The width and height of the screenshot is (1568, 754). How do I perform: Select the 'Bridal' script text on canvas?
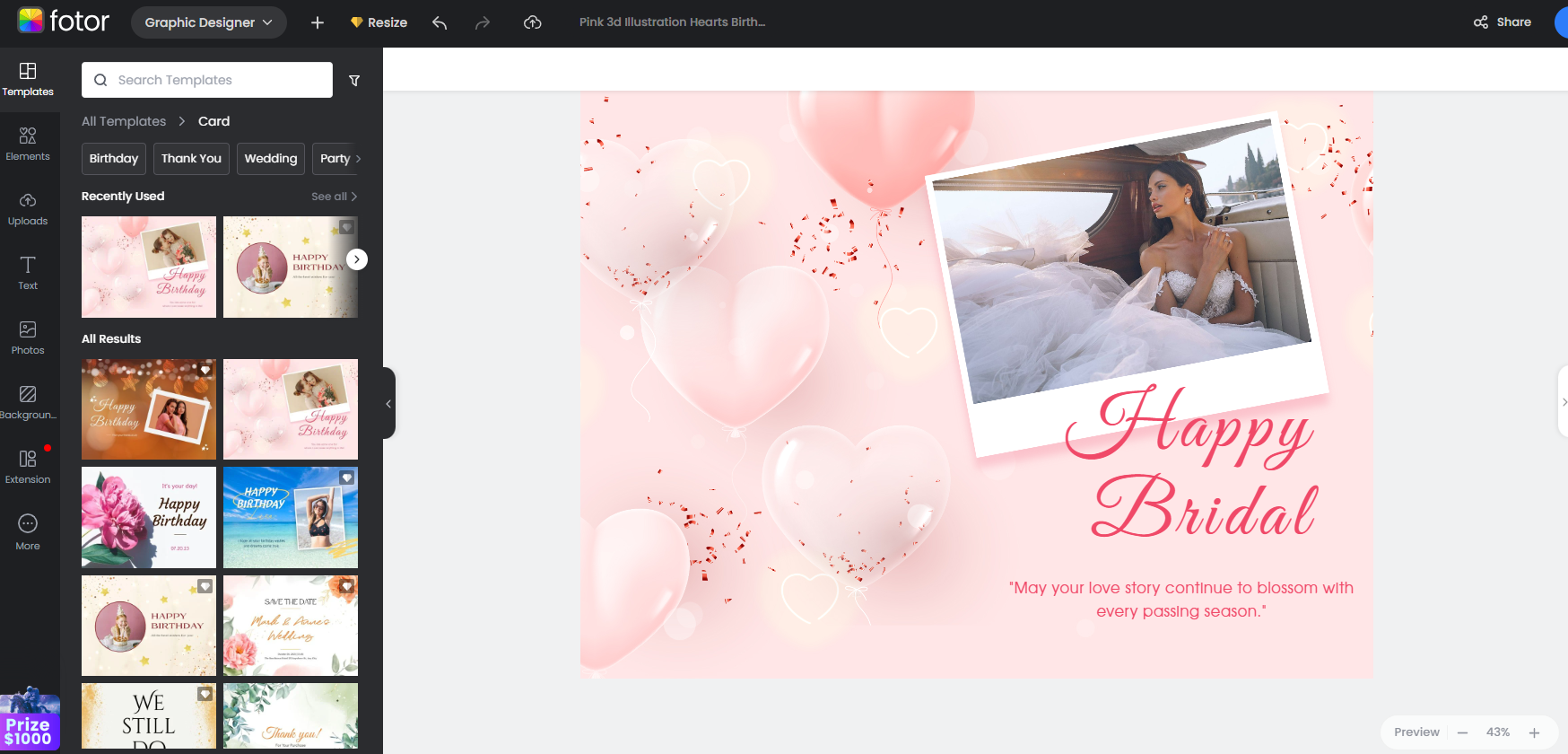point(1205,505)
